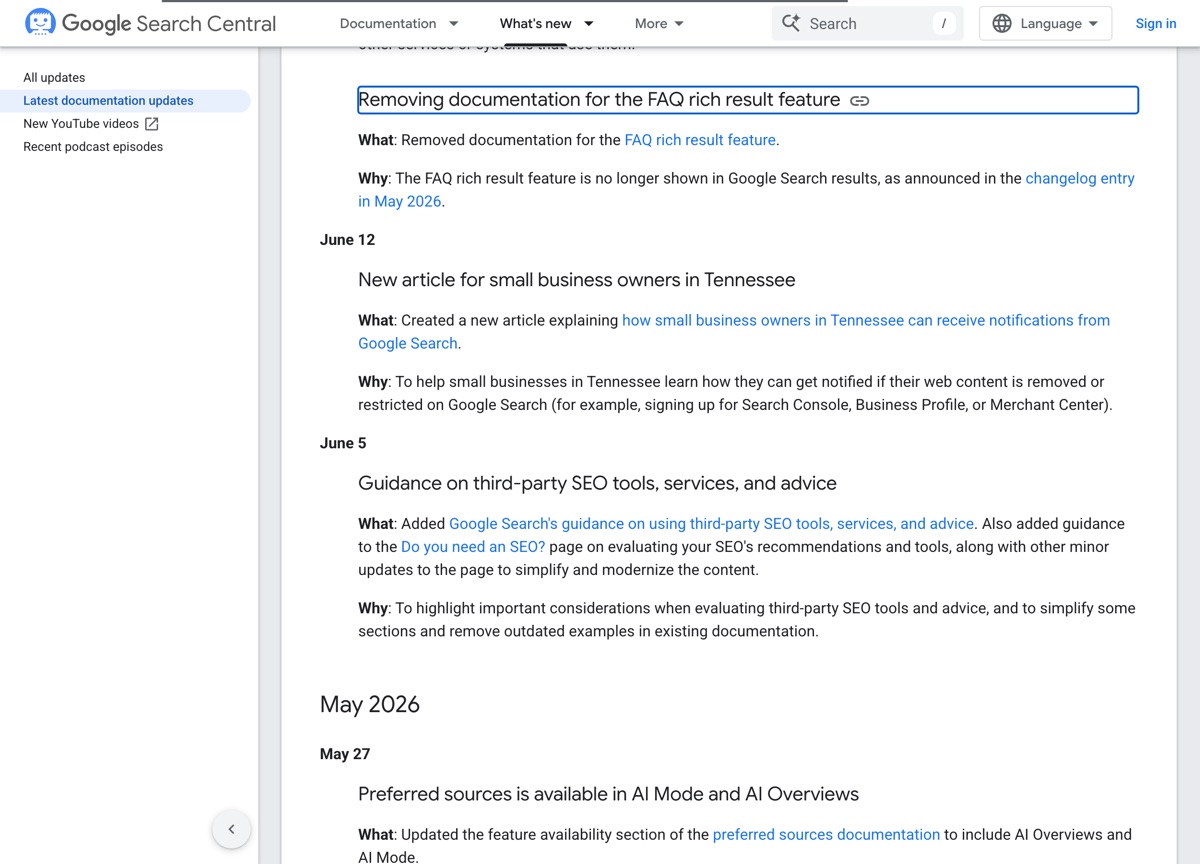Viewport: 1200px width, 864px height.
Task: Expand the What's new dropdown arrow
Action: click(588, 23)
